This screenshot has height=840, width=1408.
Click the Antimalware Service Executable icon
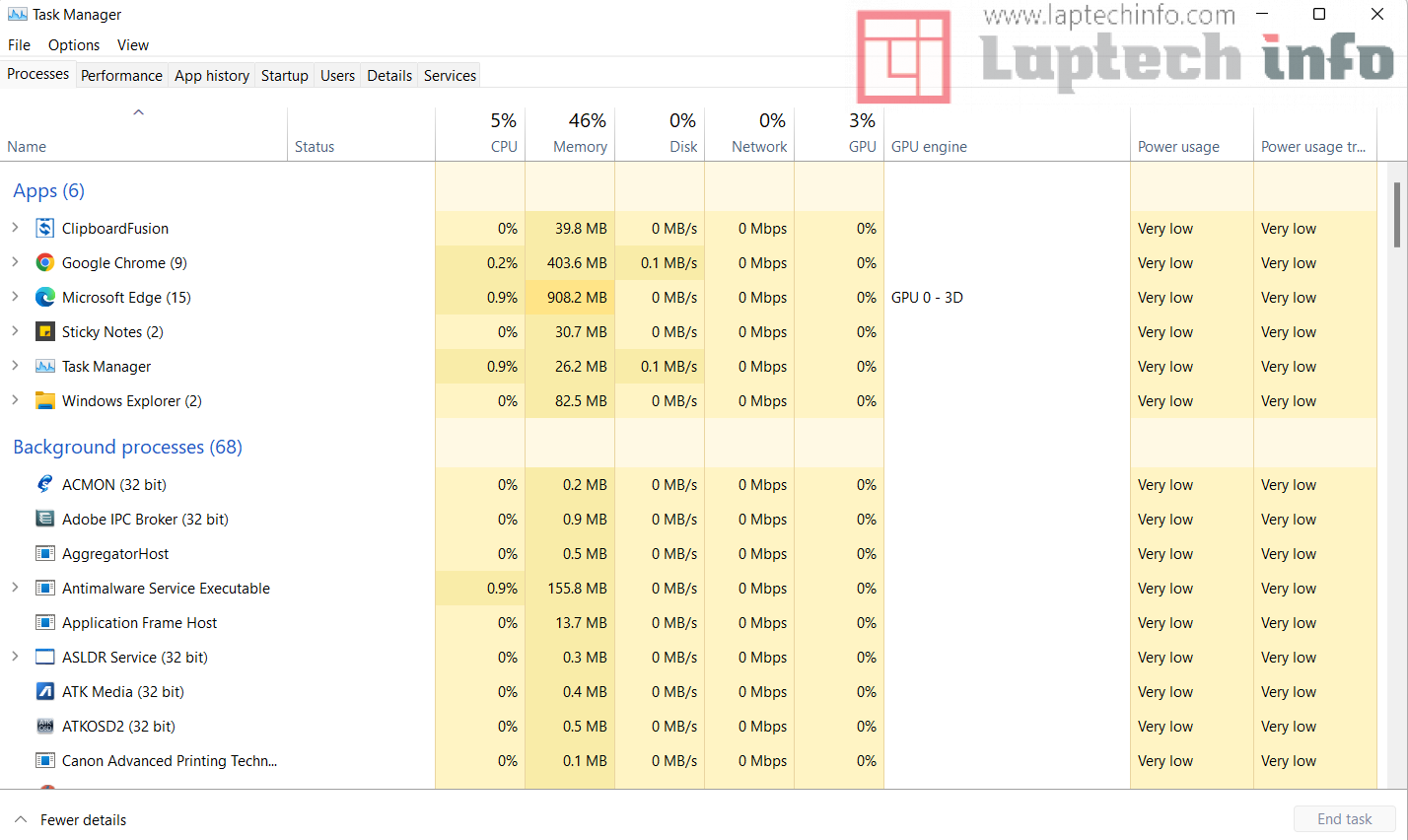click(45, 589)
